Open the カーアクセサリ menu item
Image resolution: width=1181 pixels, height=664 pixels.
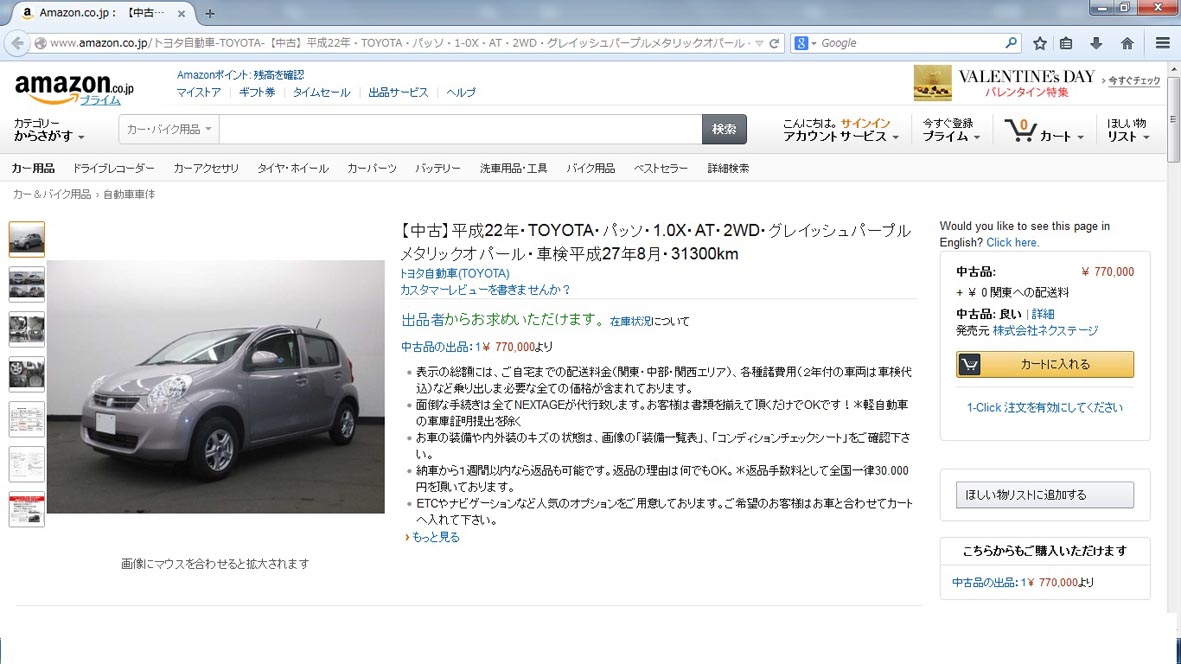point(206,168)
